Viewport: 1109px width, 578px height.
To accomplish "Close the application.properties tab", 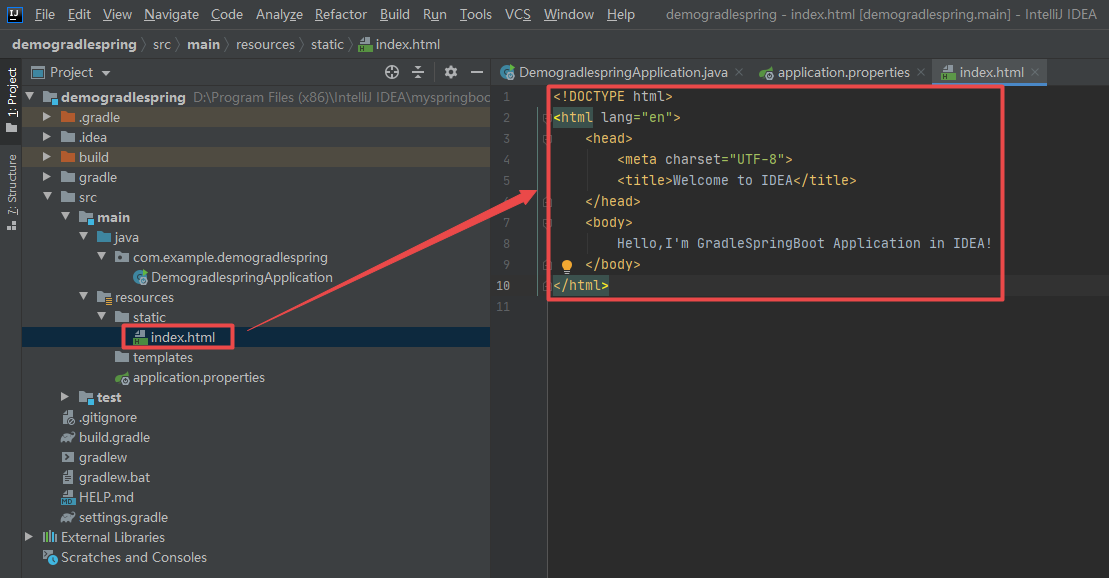I will pos(921,72).
